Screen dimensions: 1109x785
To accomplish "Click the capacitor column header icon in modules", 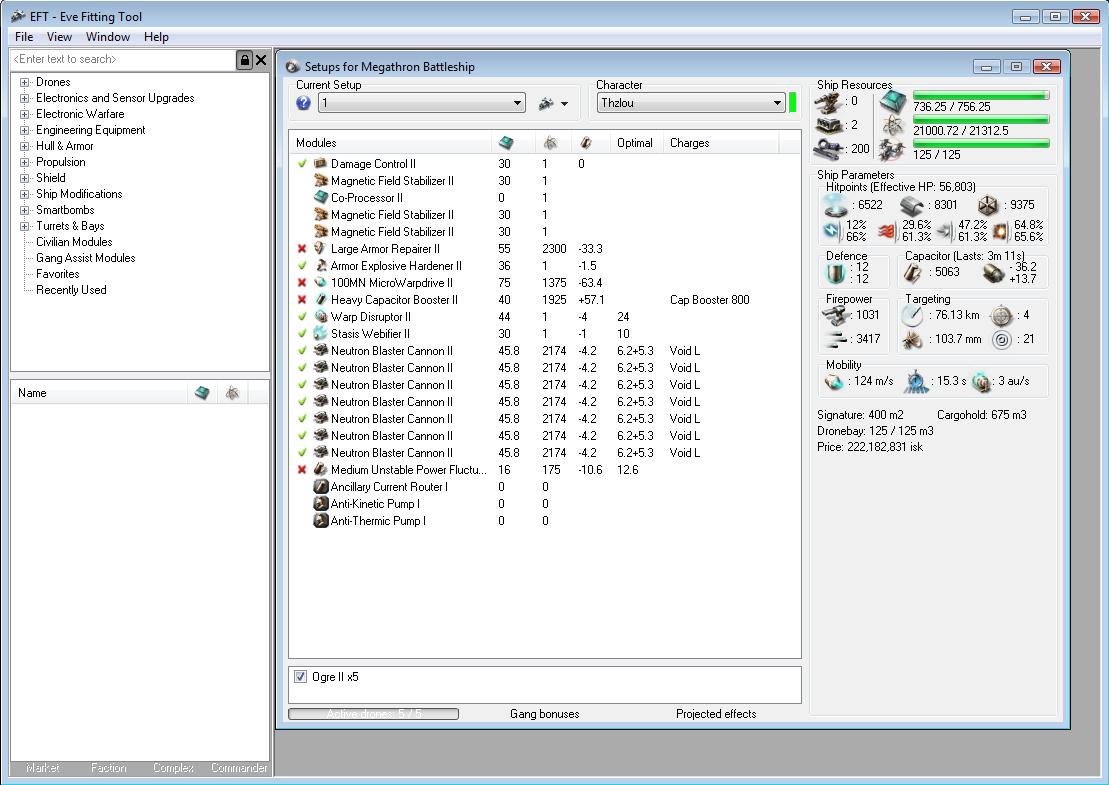I will tap(586, 143).
